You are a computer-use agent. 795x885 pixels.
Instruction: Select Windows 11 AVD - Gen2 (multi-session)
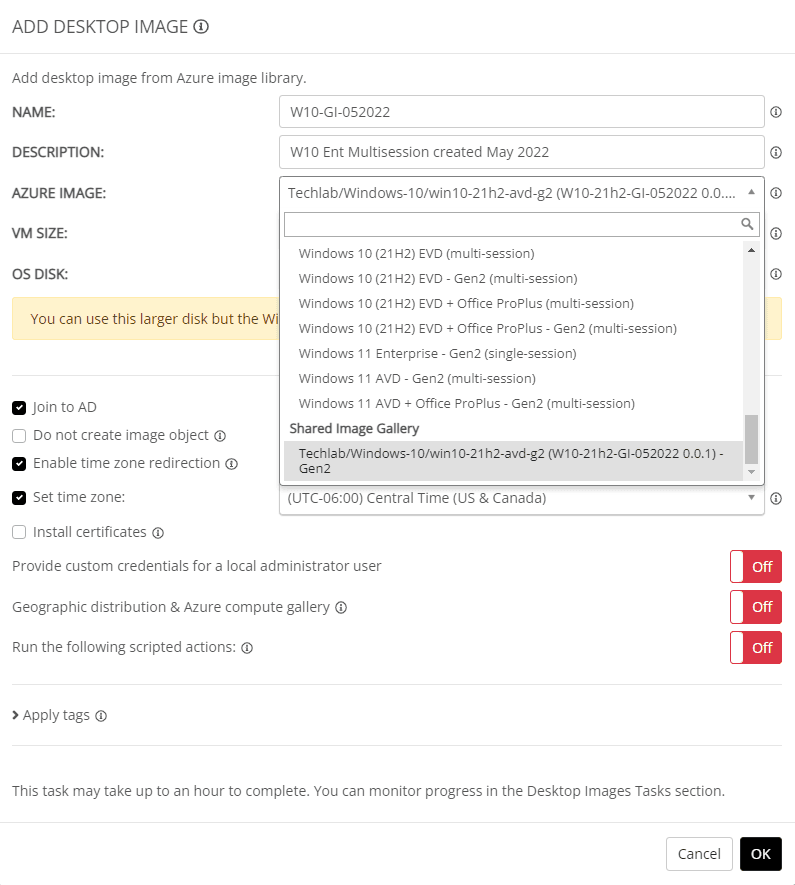pos(417,379)
